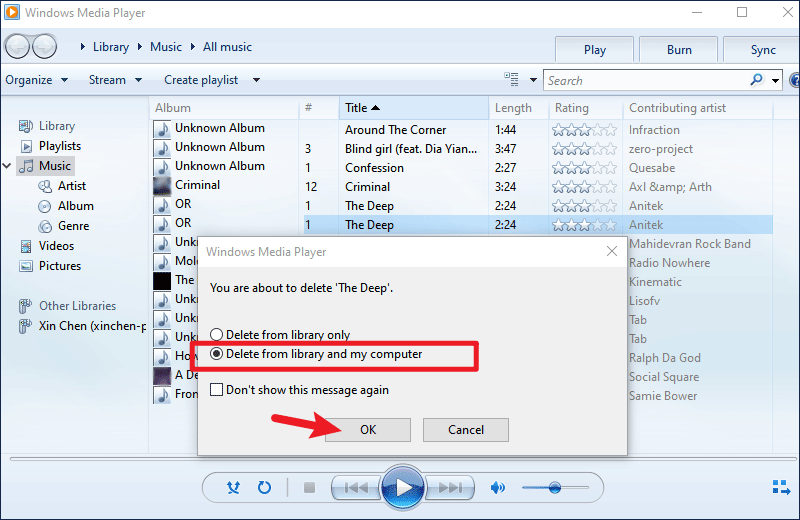800x520 pixels.
Task: Select Music in the navigation pane
Action: tap(55, 166)
